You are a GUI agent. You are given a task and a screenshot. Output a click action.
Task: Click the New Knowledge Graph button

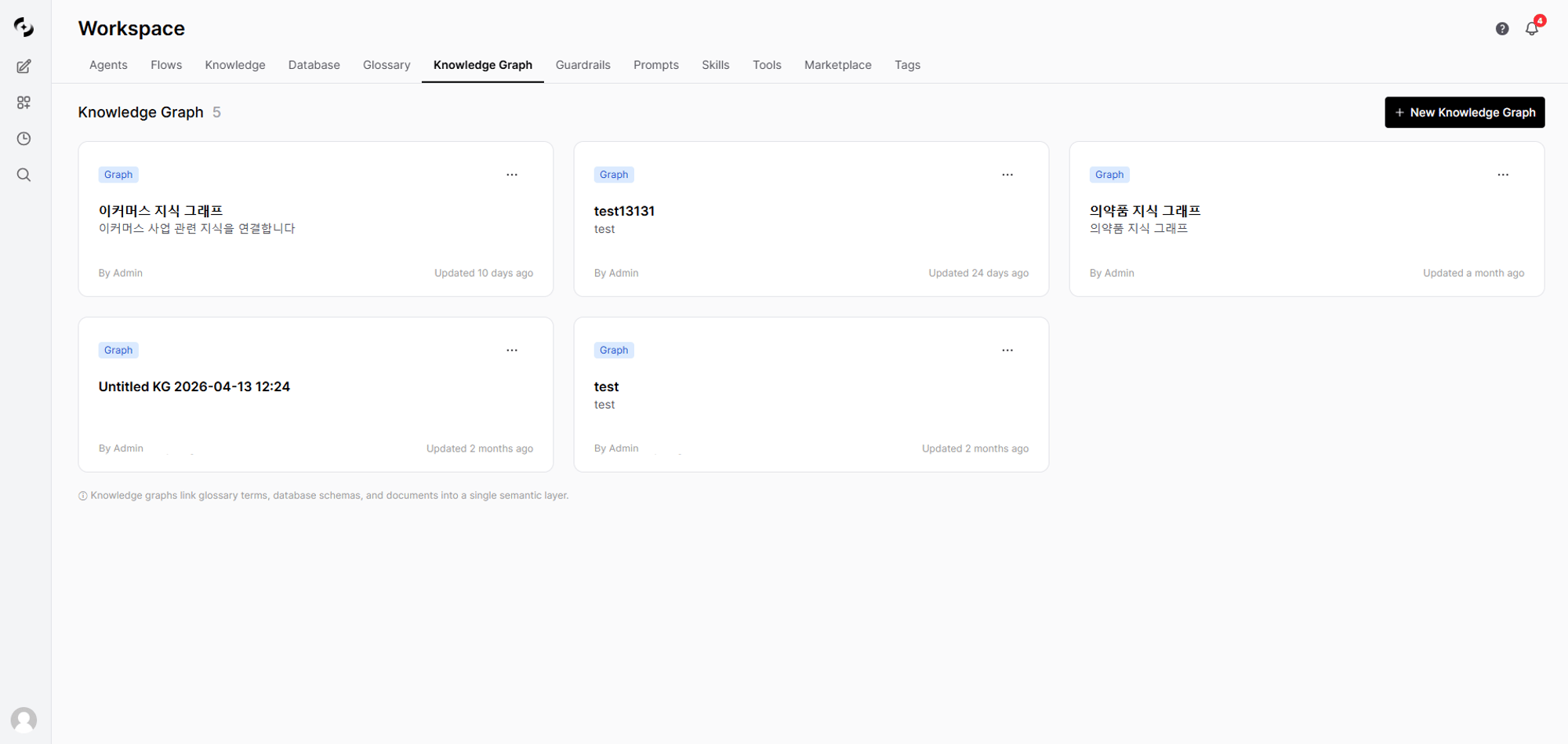[x=1465, y=112]
